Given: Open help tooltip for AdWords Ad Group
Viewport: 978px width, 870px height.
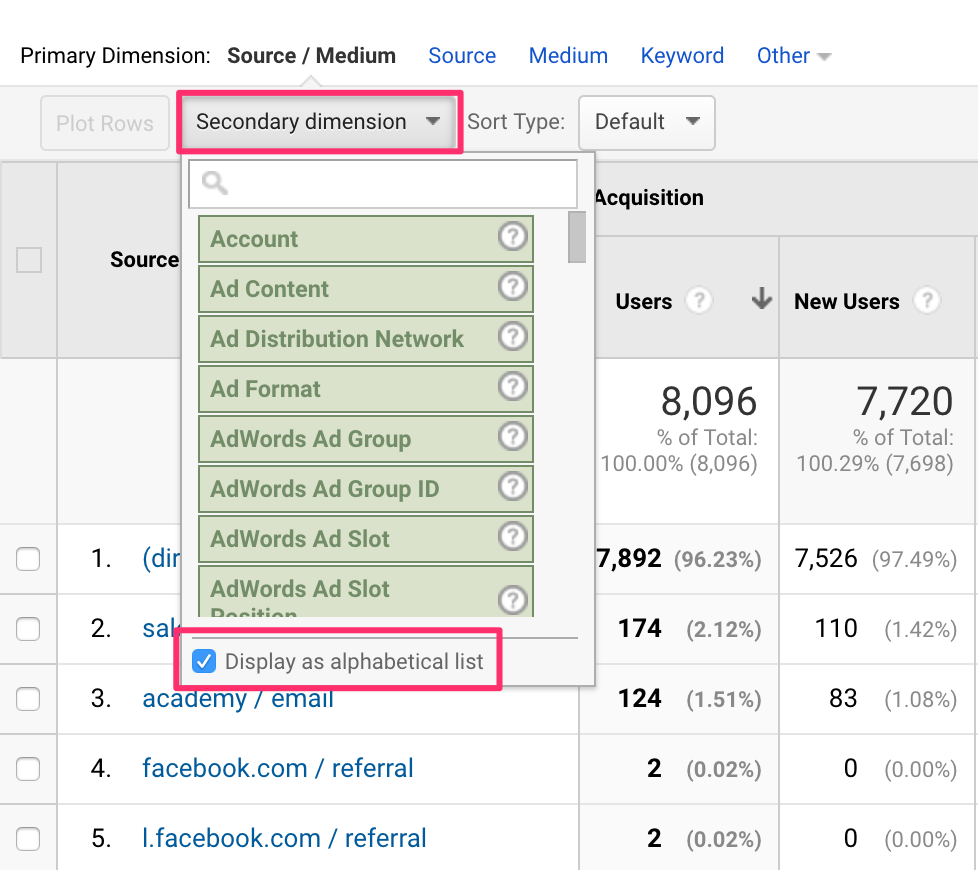Looking at the screenshot, I should pyautogui.click(x=513, y=438).
